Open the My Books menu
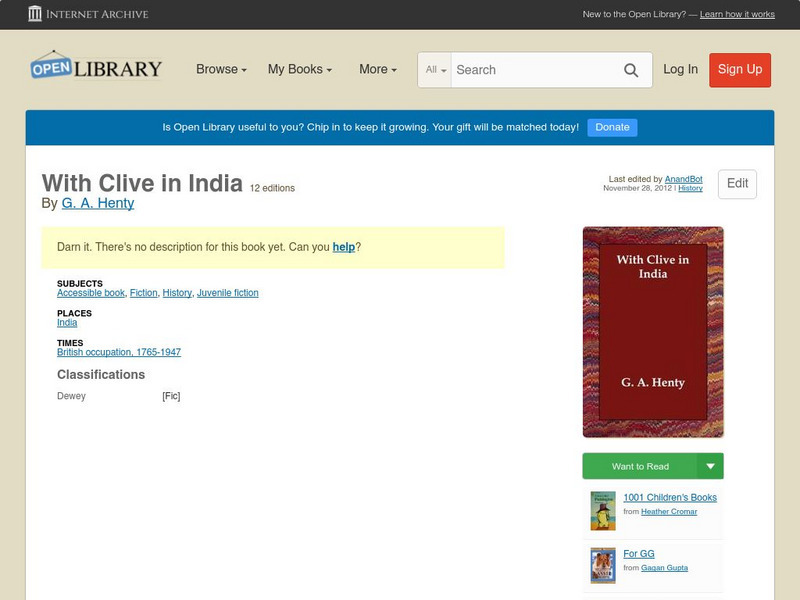This screenshot has height=600, width=800. 300,69
